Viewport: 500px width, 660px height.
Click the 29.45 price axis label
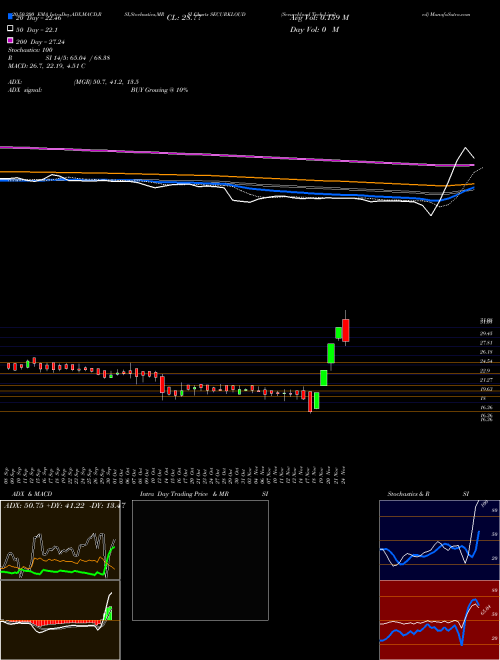(x=486, y=333)
